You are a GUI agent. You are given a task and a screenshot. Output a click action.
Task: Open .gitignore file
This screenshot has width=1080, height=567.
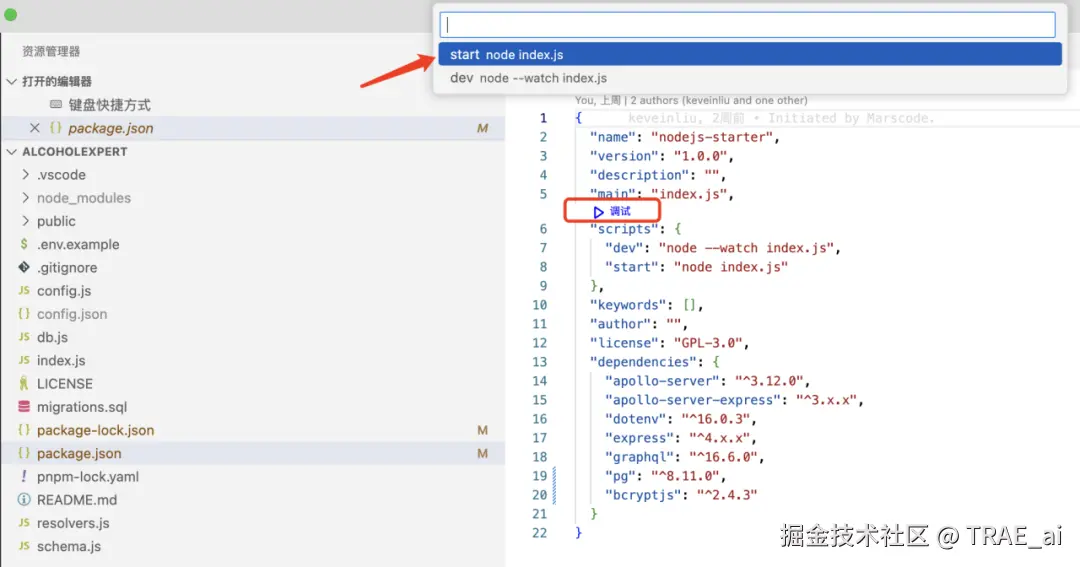coord(67,267)
